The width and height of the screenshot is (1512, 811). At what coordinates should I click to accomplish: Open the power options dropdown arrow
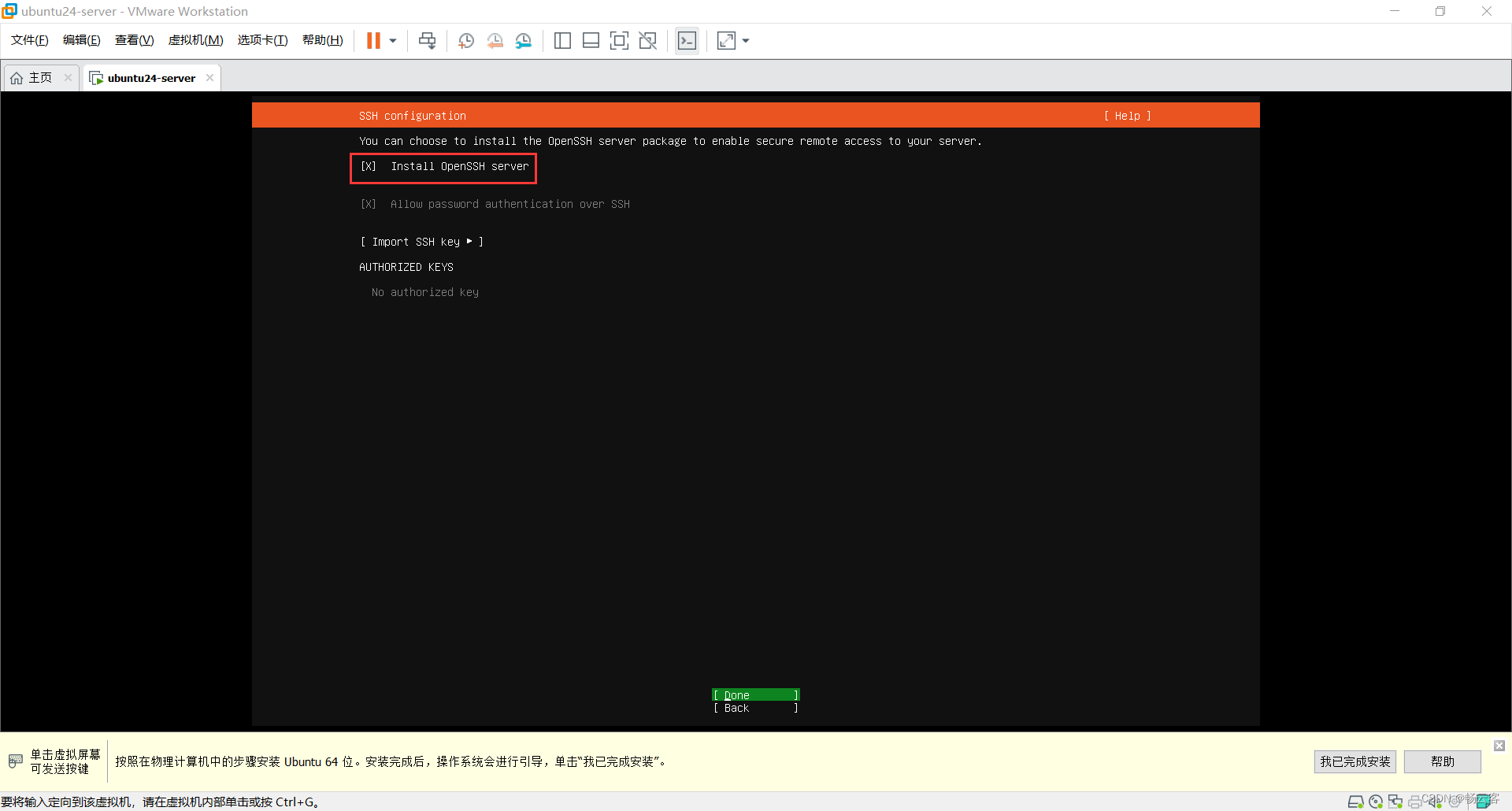393,40
